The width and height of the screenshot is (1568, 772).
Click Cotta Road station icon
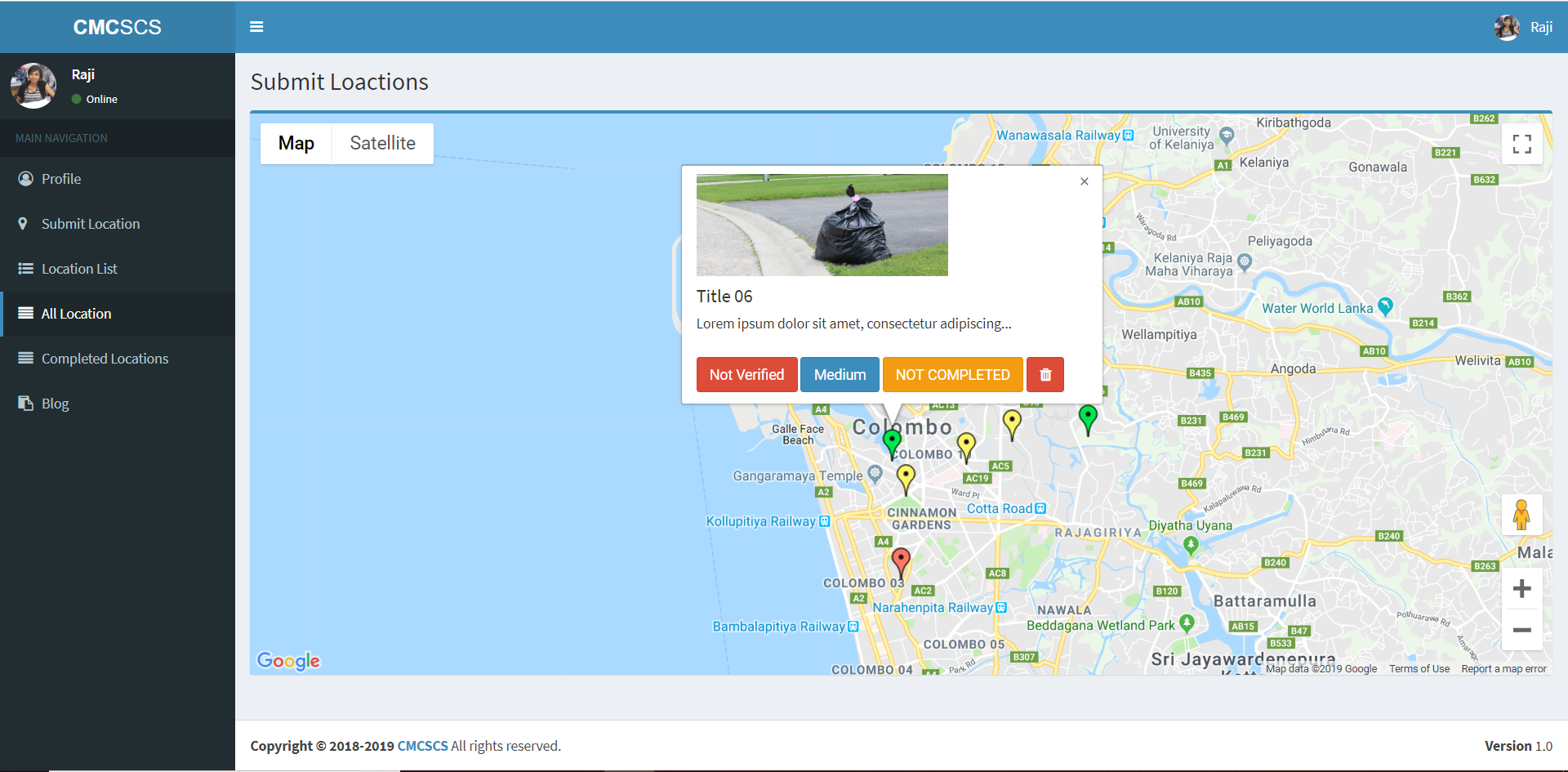coord(1040,508)
